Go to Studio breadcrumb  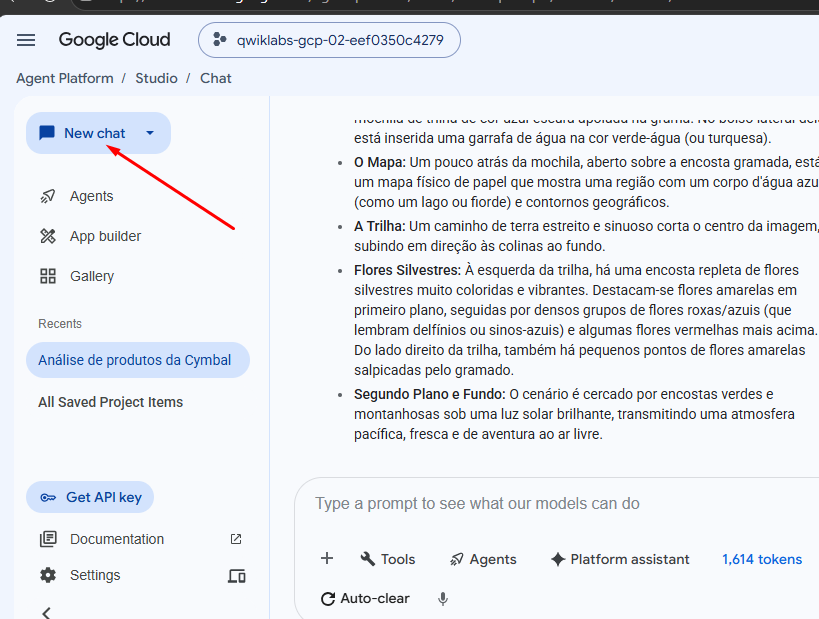(x=156, y=78)
